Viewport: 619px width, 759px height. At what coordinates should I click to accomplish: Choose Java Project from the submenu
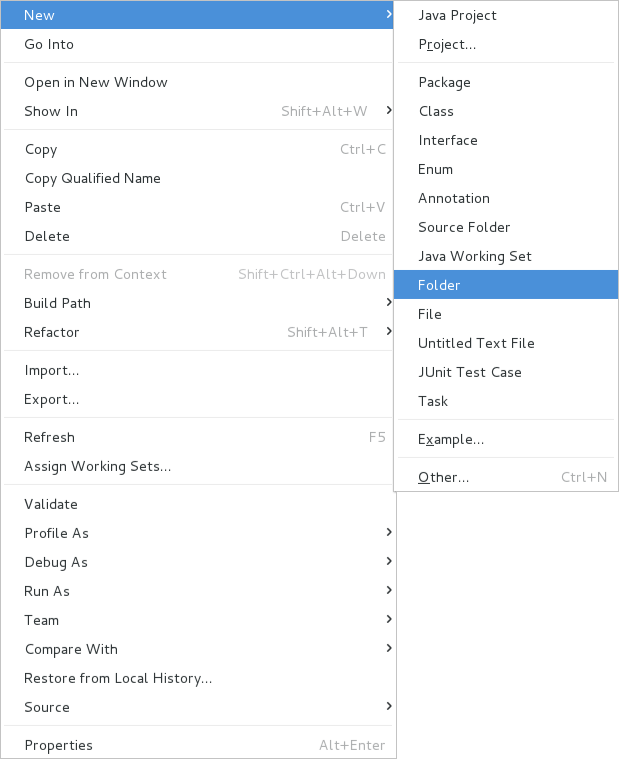pos(506,15)
